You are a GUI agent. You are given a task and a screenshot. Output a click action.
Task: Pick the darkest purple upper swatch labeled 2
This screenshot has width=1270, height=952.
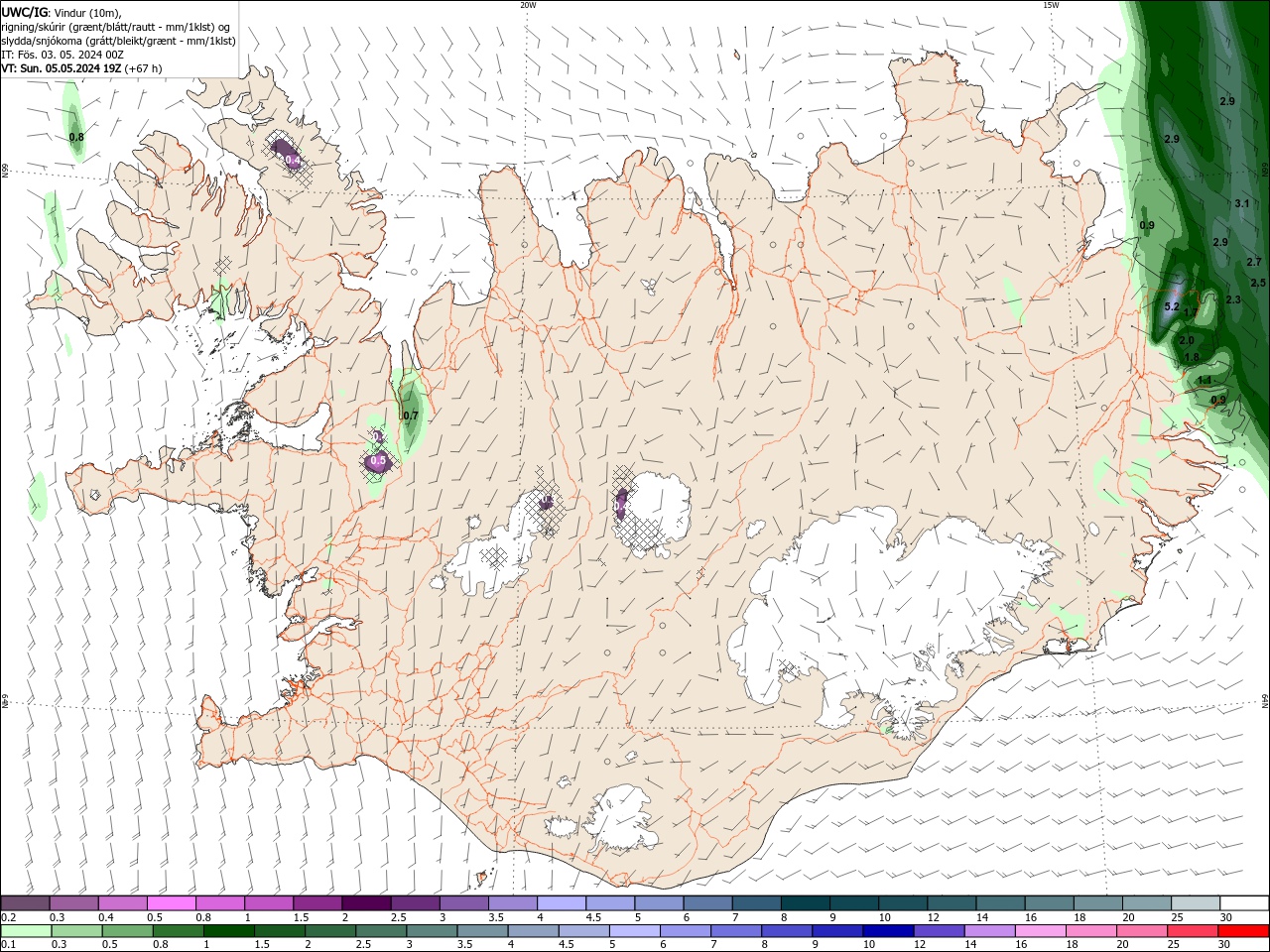[366, 903]
